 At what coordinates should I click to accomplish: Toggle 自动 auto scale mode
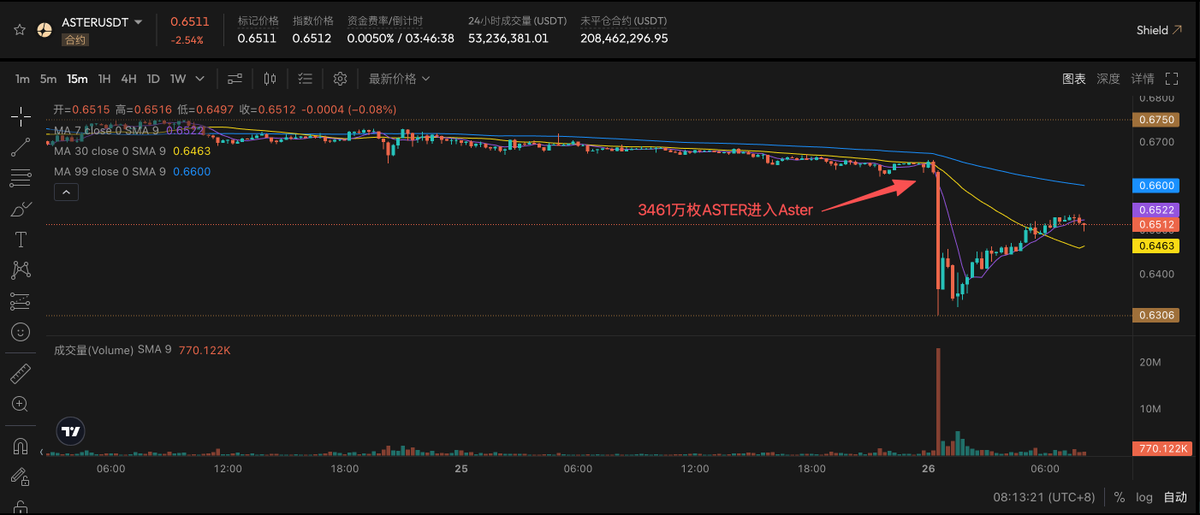[1176, 497]
